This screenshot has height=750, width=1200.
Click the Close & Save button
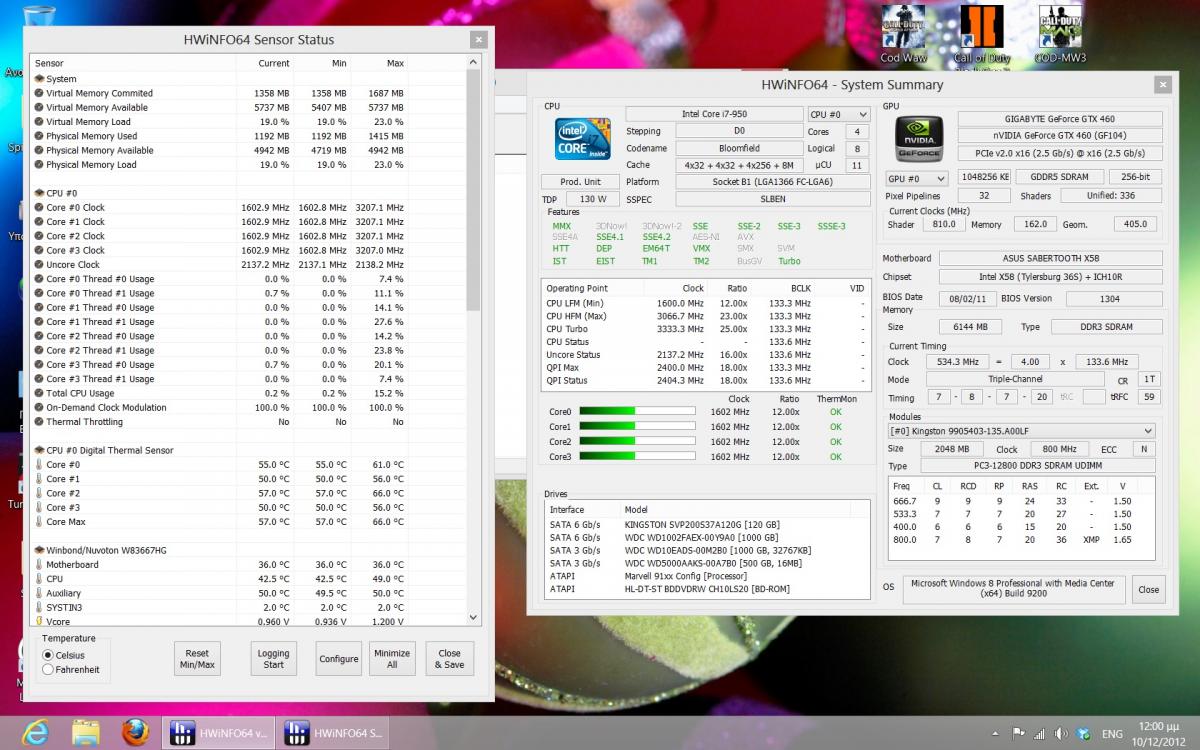coord(450,659)
